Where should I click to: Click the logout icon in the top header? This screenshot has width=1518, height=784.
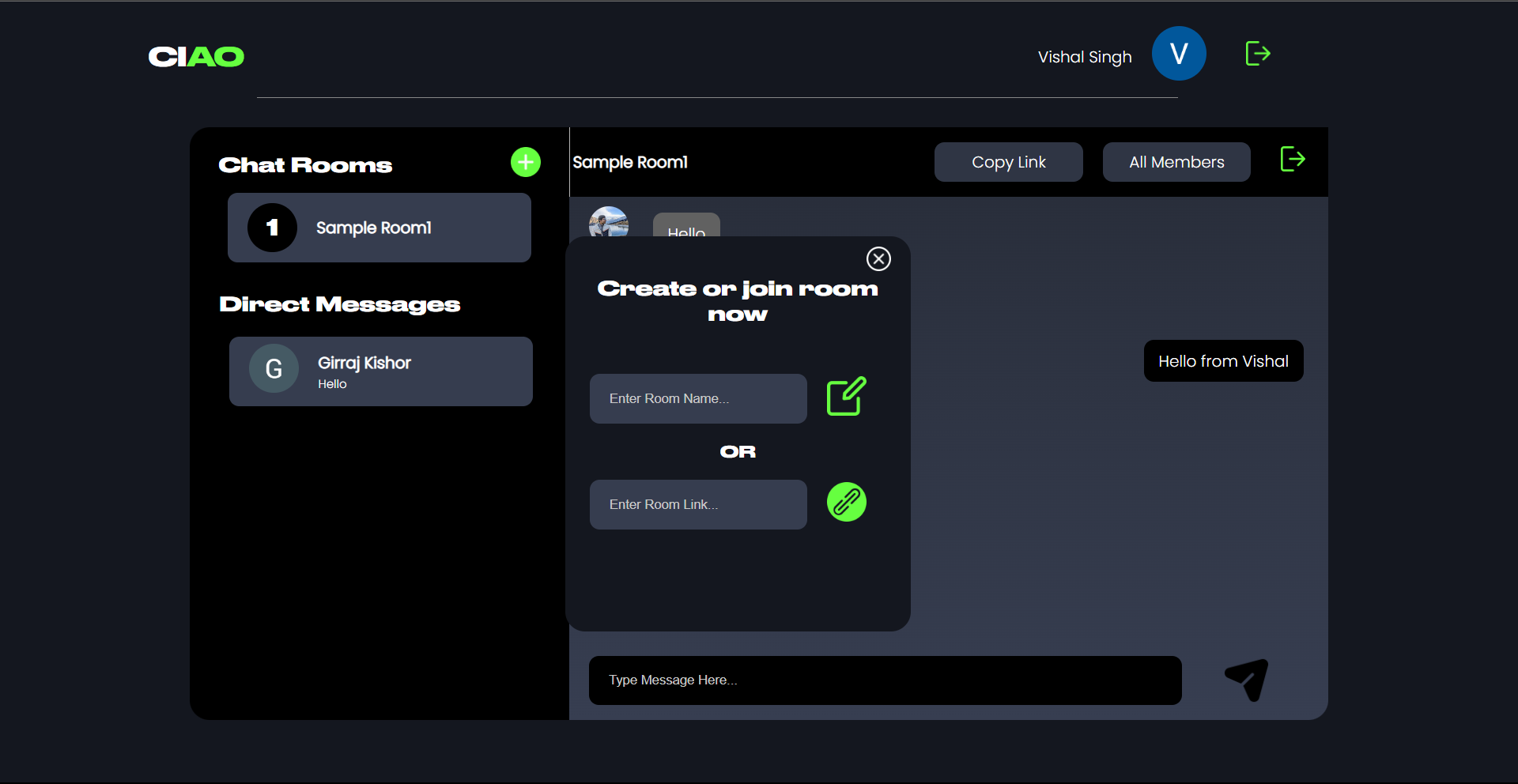[1257, 53]
